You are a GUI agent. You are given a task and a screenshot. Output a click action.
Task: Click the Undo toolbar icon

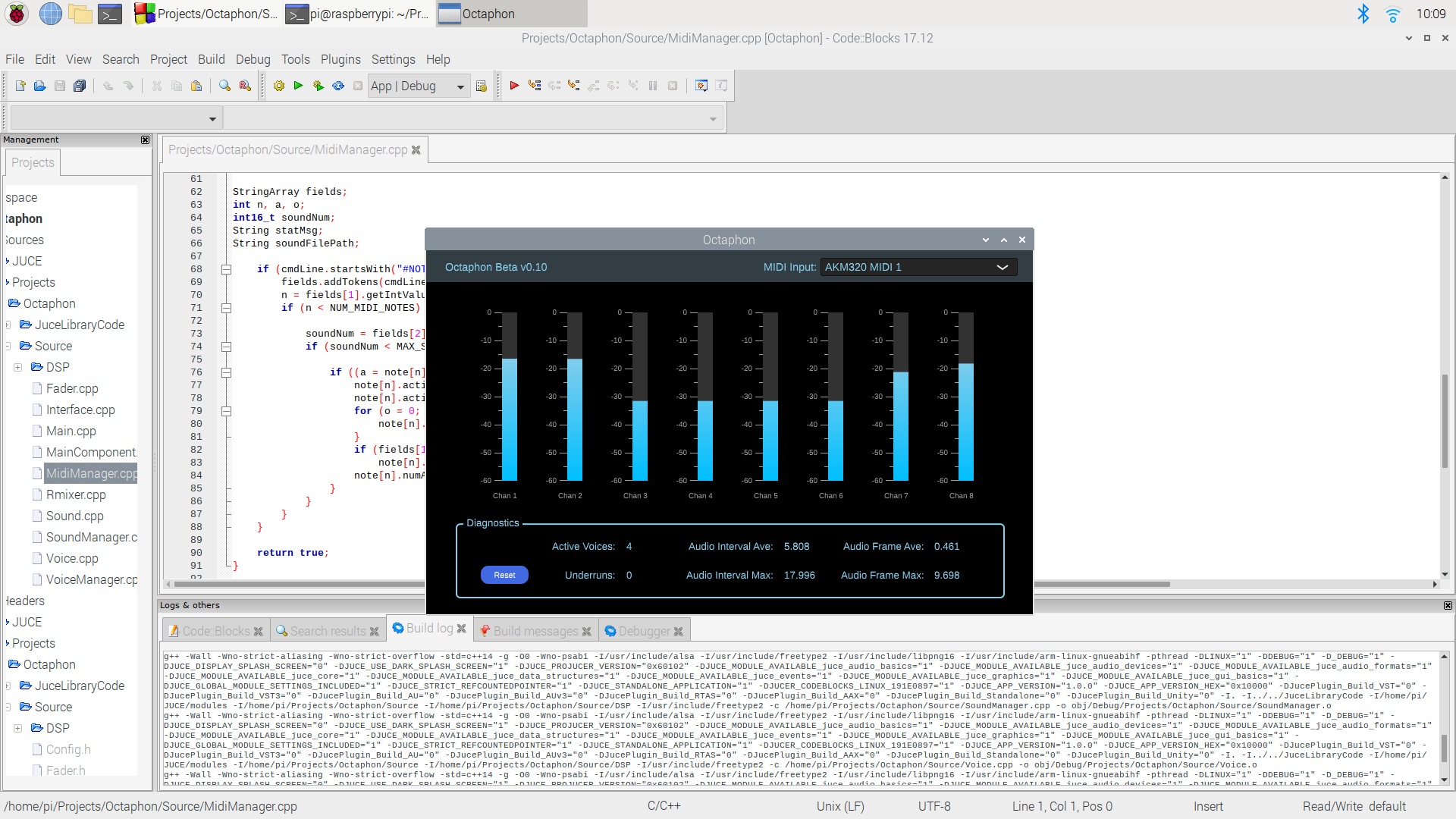pos(108,86)
